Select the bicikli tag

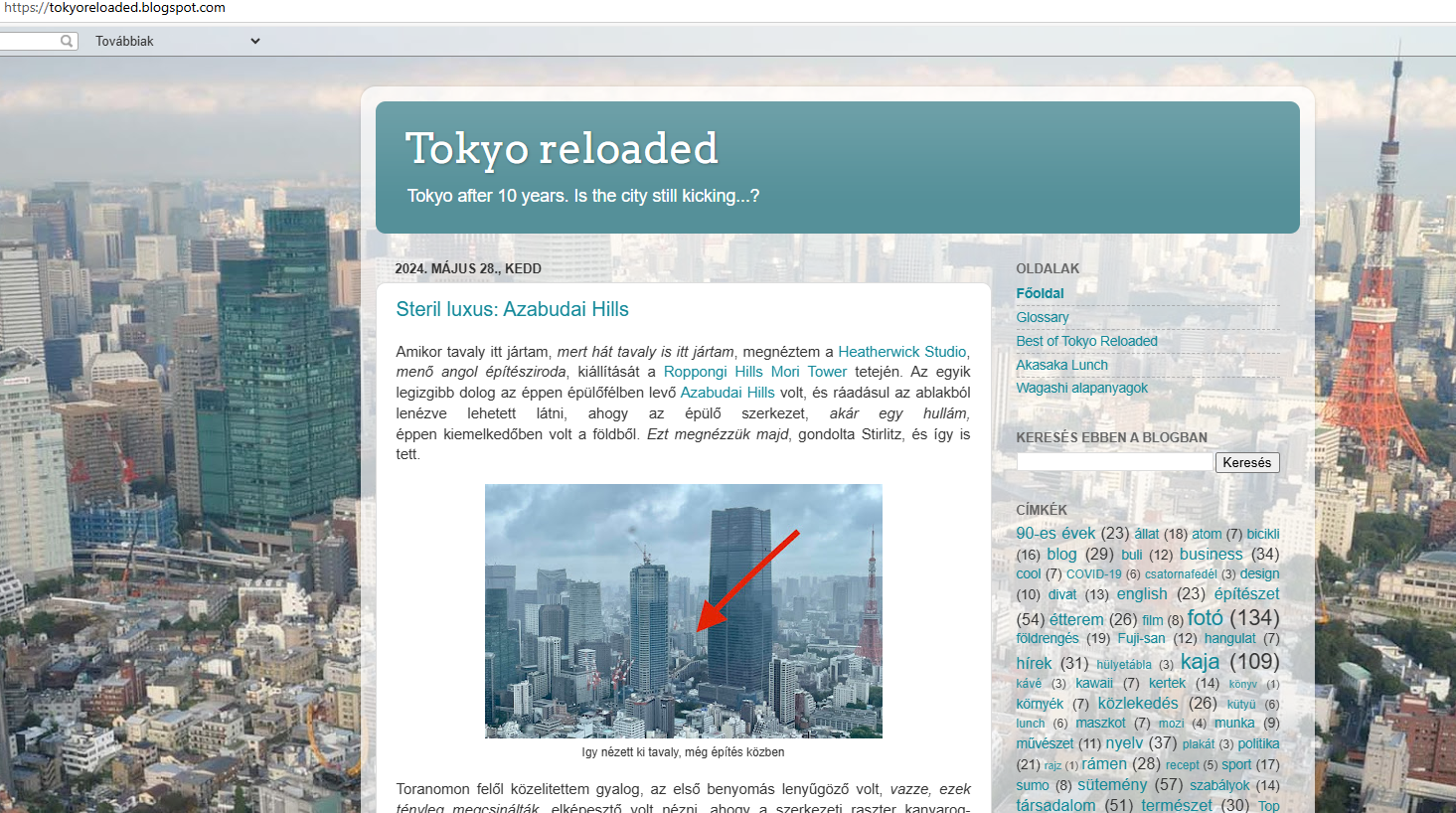(1263, 535)
